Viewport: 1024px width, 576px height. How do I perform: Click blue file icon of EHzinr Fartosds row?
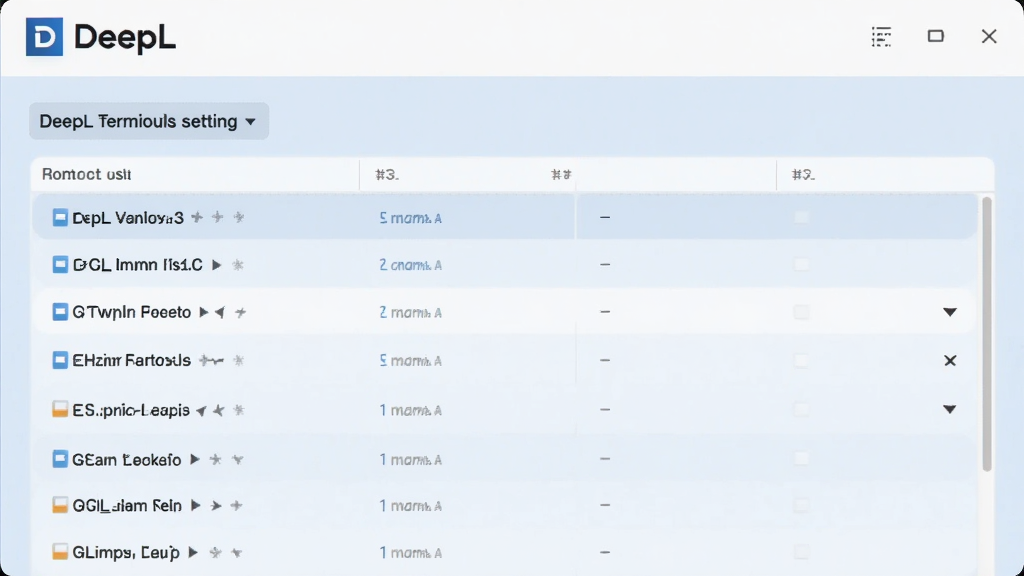pos(60,360)
